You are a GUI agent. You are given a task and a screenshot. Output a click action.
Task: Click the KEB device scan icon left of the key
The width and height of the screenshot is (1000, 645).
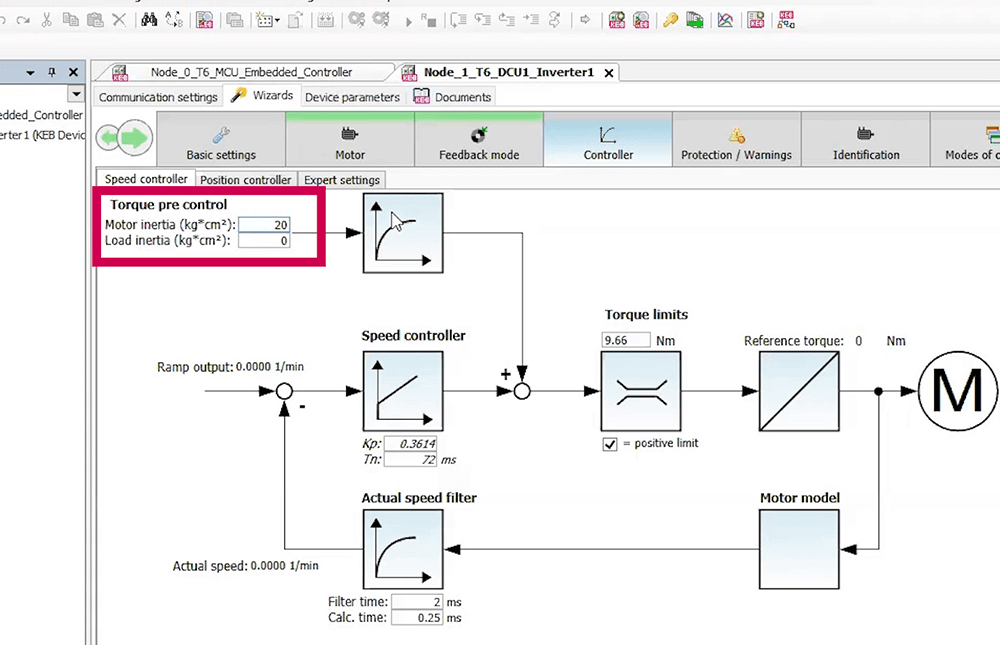[641, 20]
